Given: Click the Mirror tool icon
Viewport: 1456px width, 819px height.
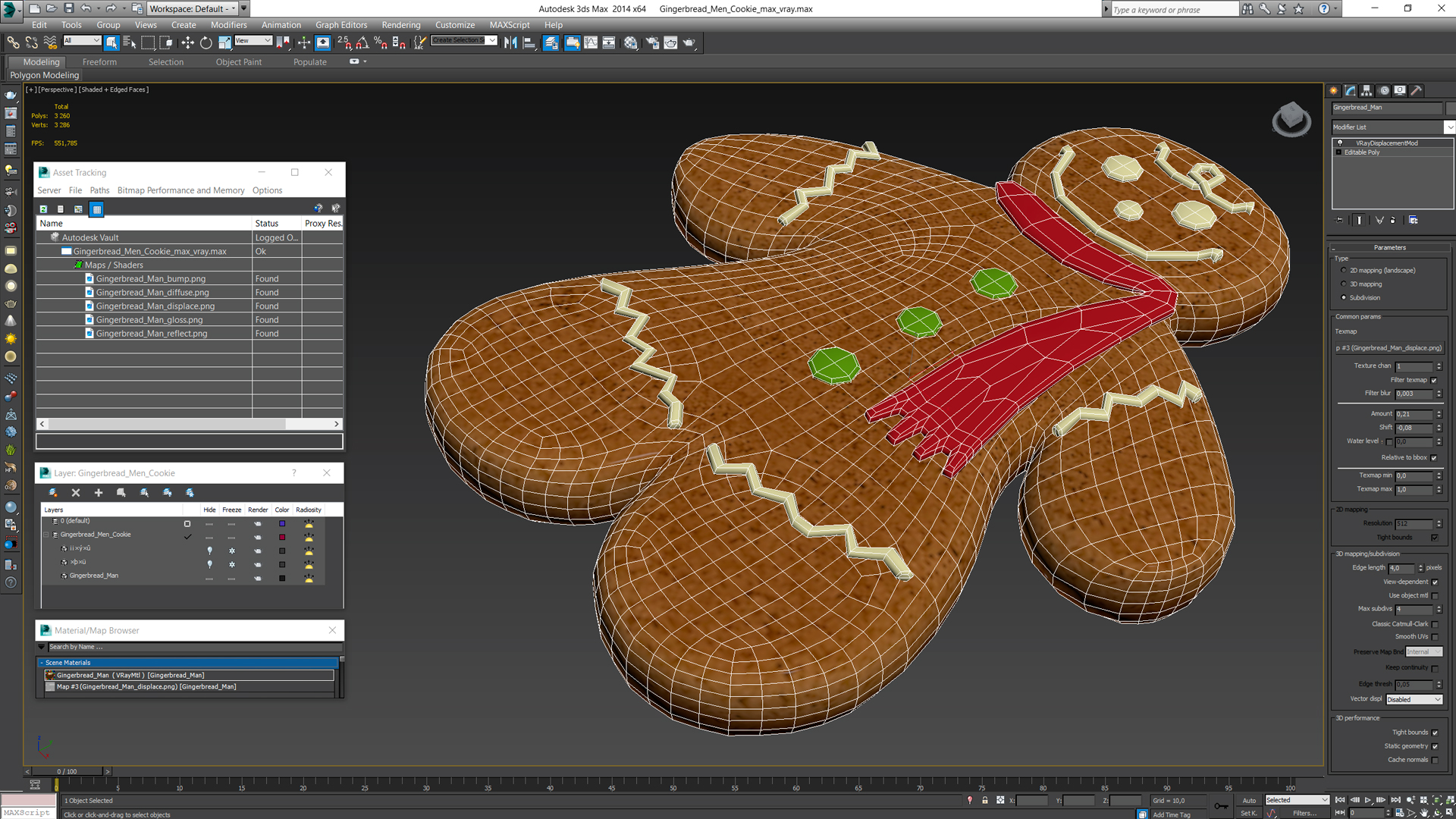Looking at the screenshot, I should pos(510,42).
